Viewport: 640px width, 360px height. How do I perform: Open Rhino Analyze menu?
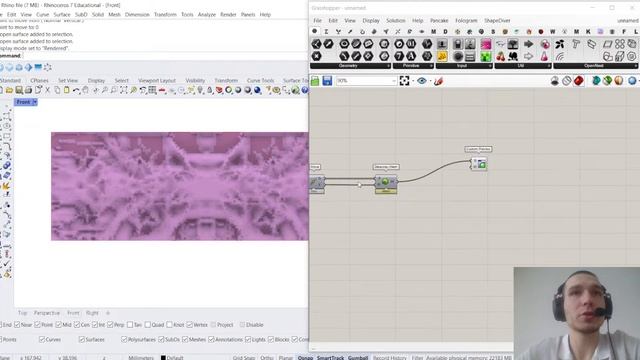(x=207, y=14)
